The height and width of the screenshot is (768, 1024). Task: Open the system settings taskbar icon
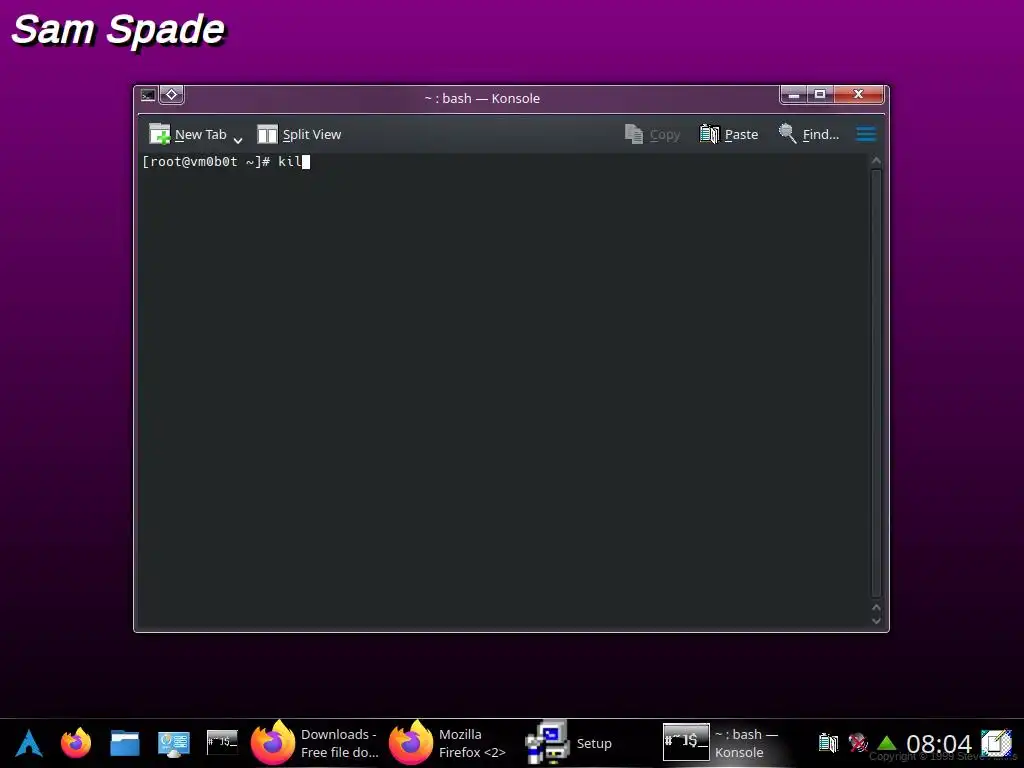click(174, 743)
